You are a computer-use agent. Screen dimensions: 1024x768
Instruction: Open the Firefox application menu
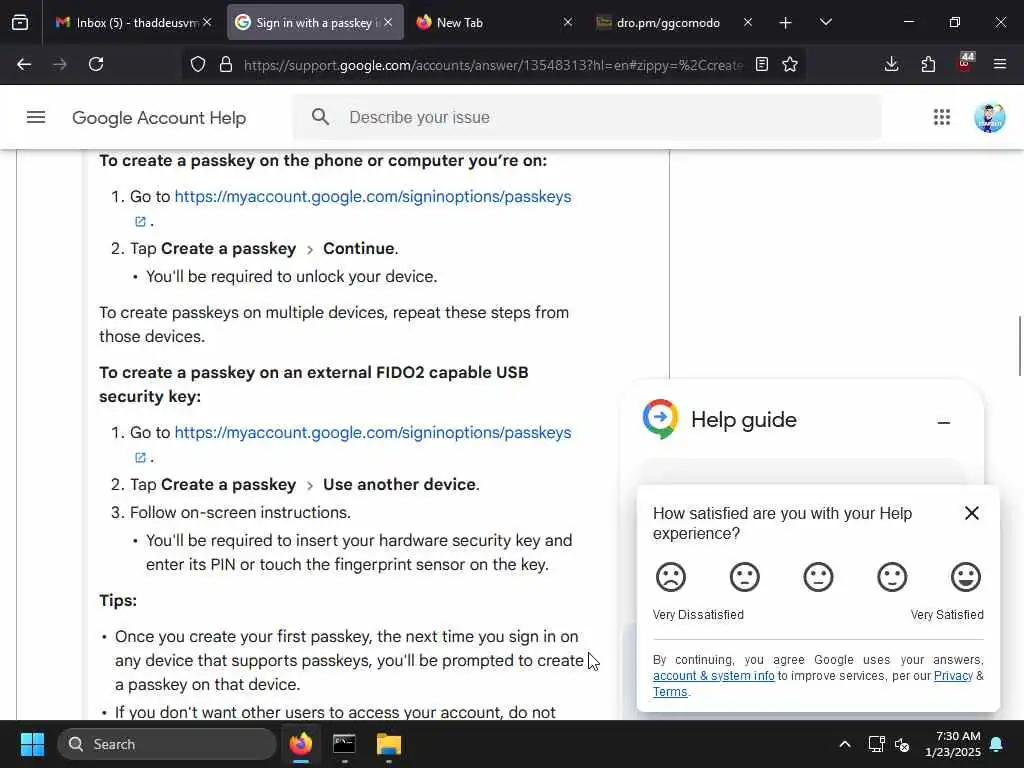1000,64
